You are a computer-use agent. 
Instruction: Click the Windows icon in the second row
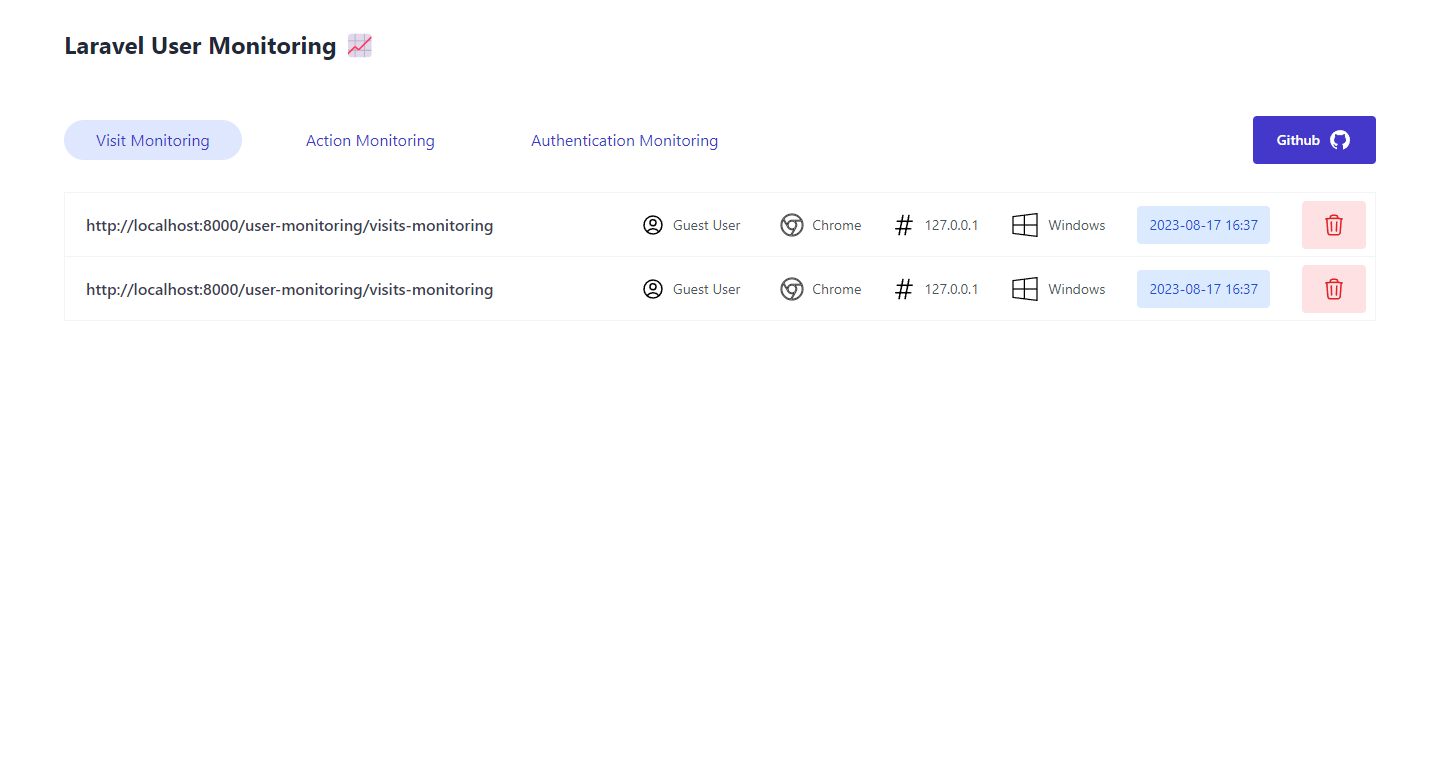point(1025,289)
